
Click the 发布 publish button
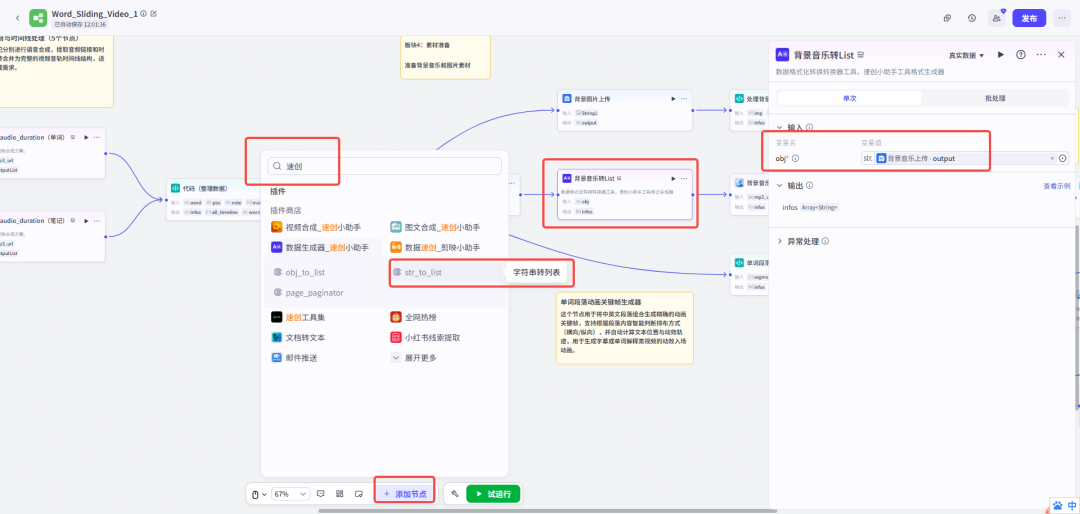click(x=1029, y=18)
